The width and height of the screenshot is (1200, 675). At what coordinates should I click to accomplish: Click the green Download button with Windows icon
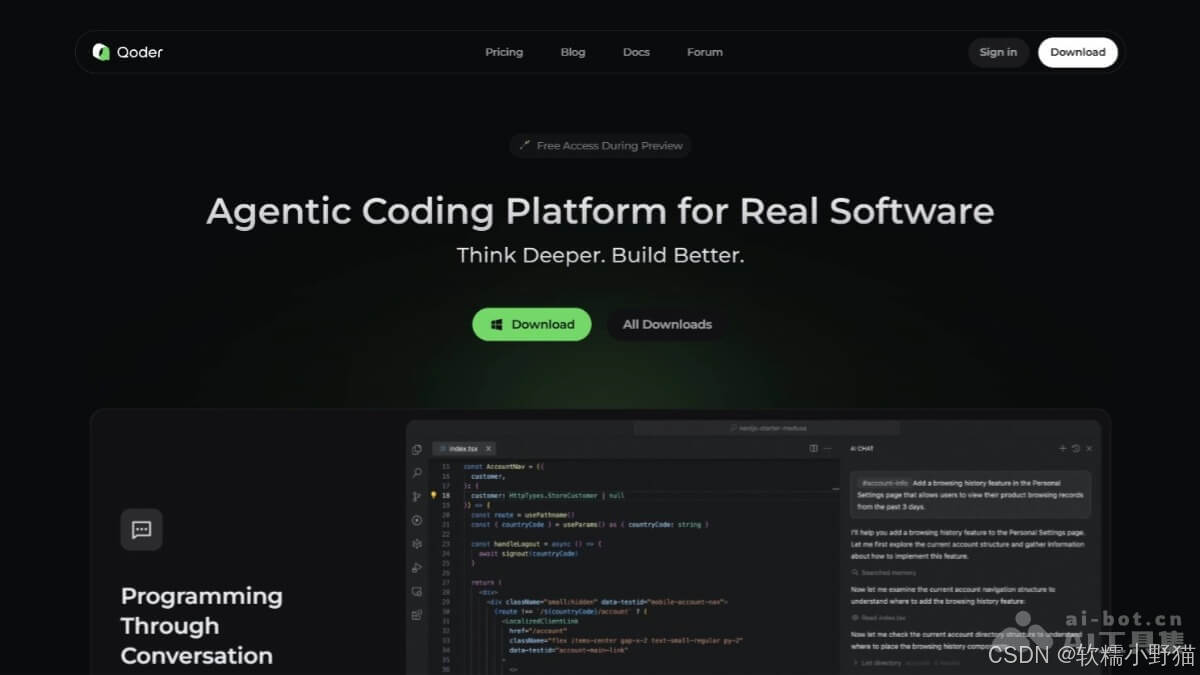[532, 324]
